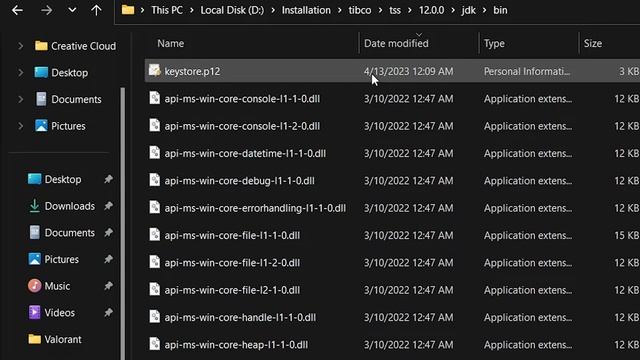Jump to tss folder in breadcrumb
640x360 pixels.
point(395,10)
